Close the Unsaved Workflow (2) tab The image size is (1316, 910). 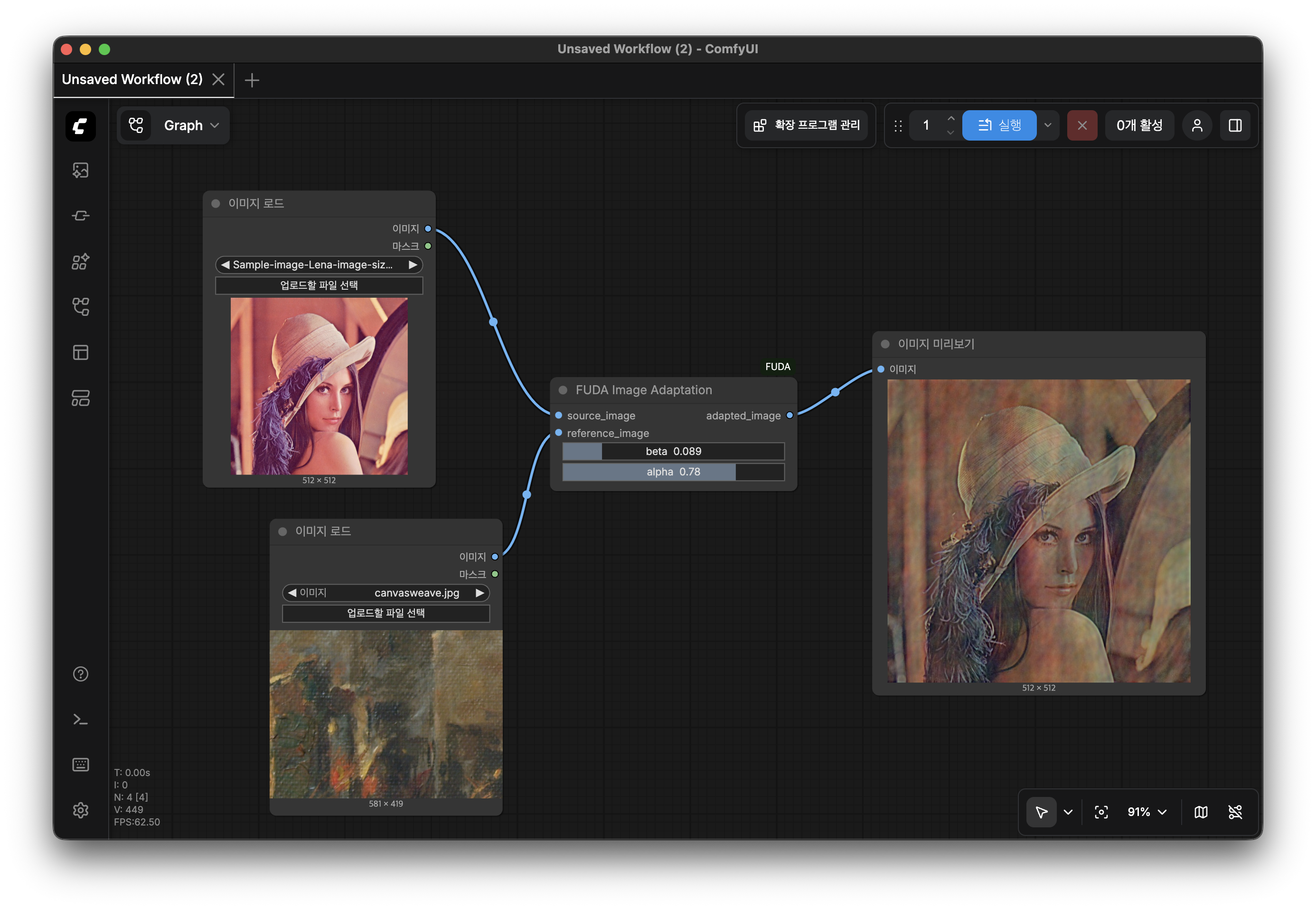coord(218,79)
